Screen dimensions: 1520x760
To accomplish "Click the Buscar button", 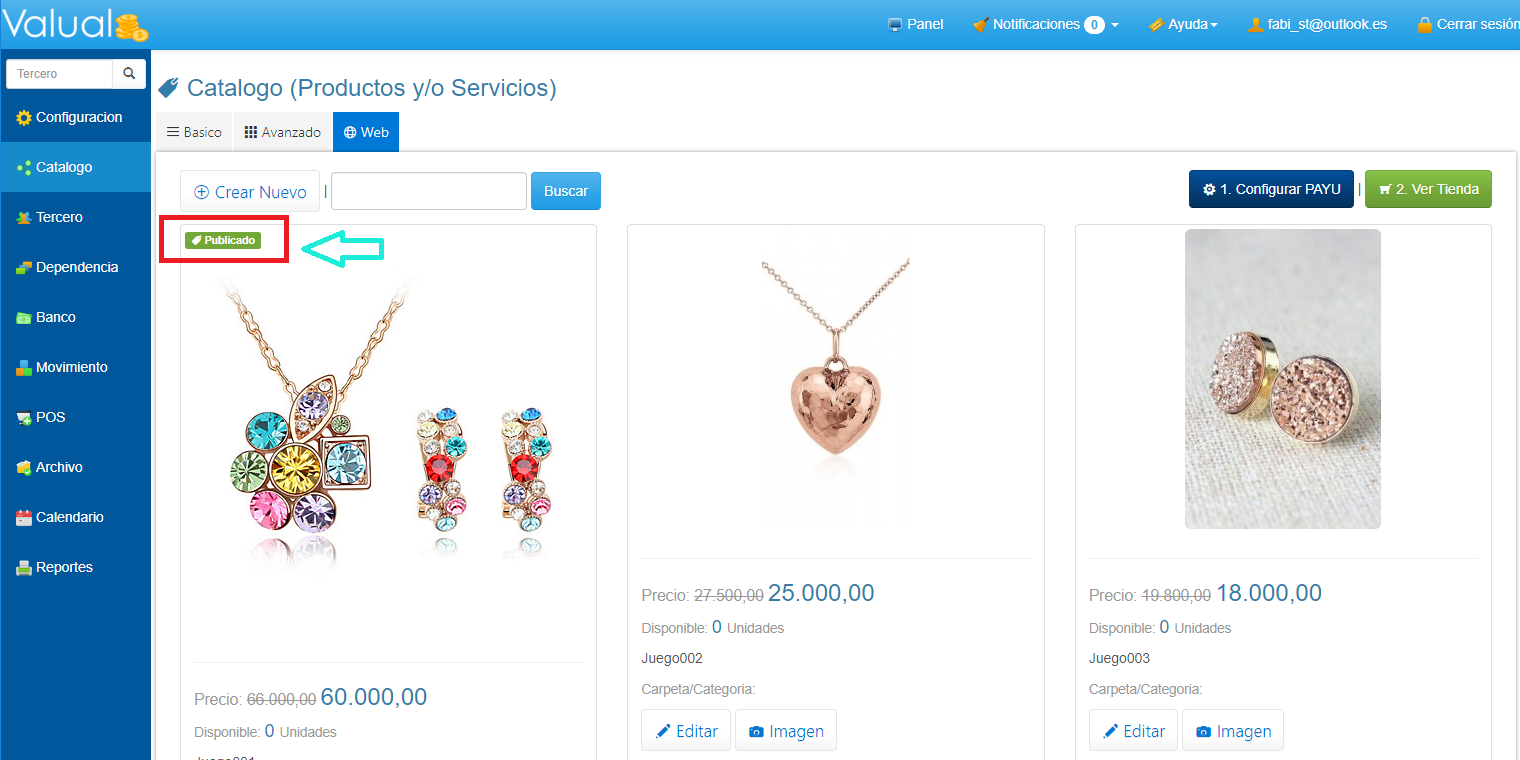I will click(566, 191).
